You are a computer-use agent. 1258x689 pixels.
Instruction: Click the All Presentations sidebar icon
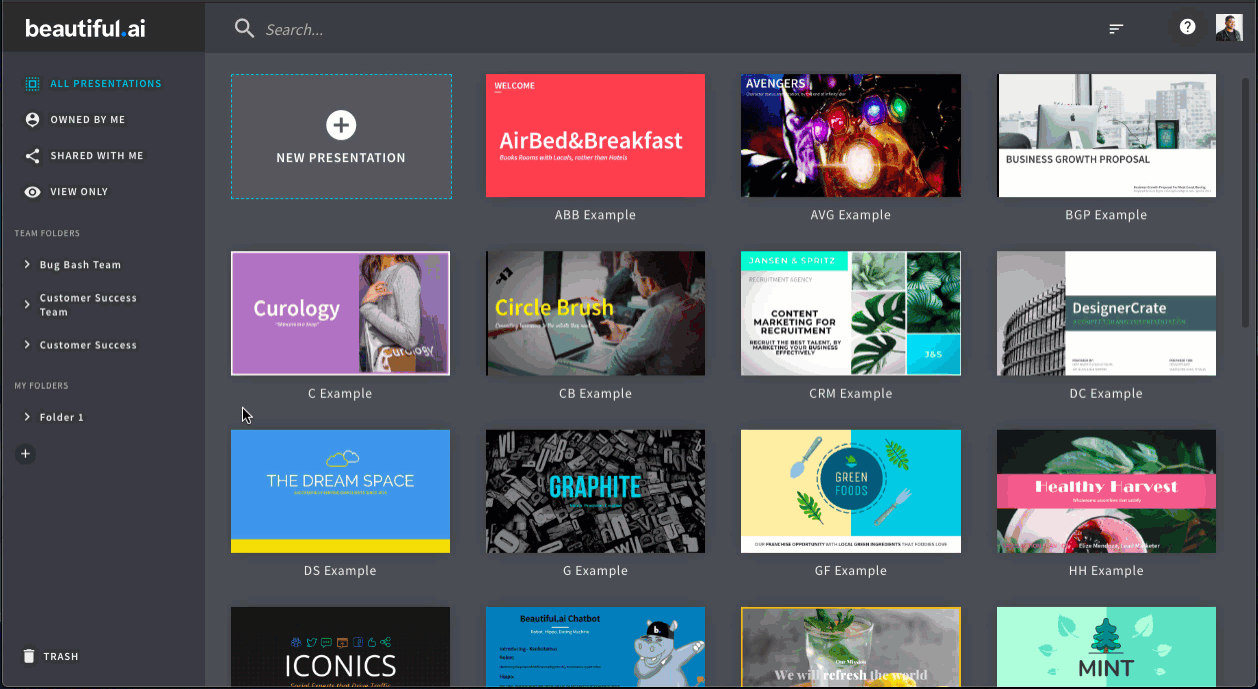tap(32, 84)
